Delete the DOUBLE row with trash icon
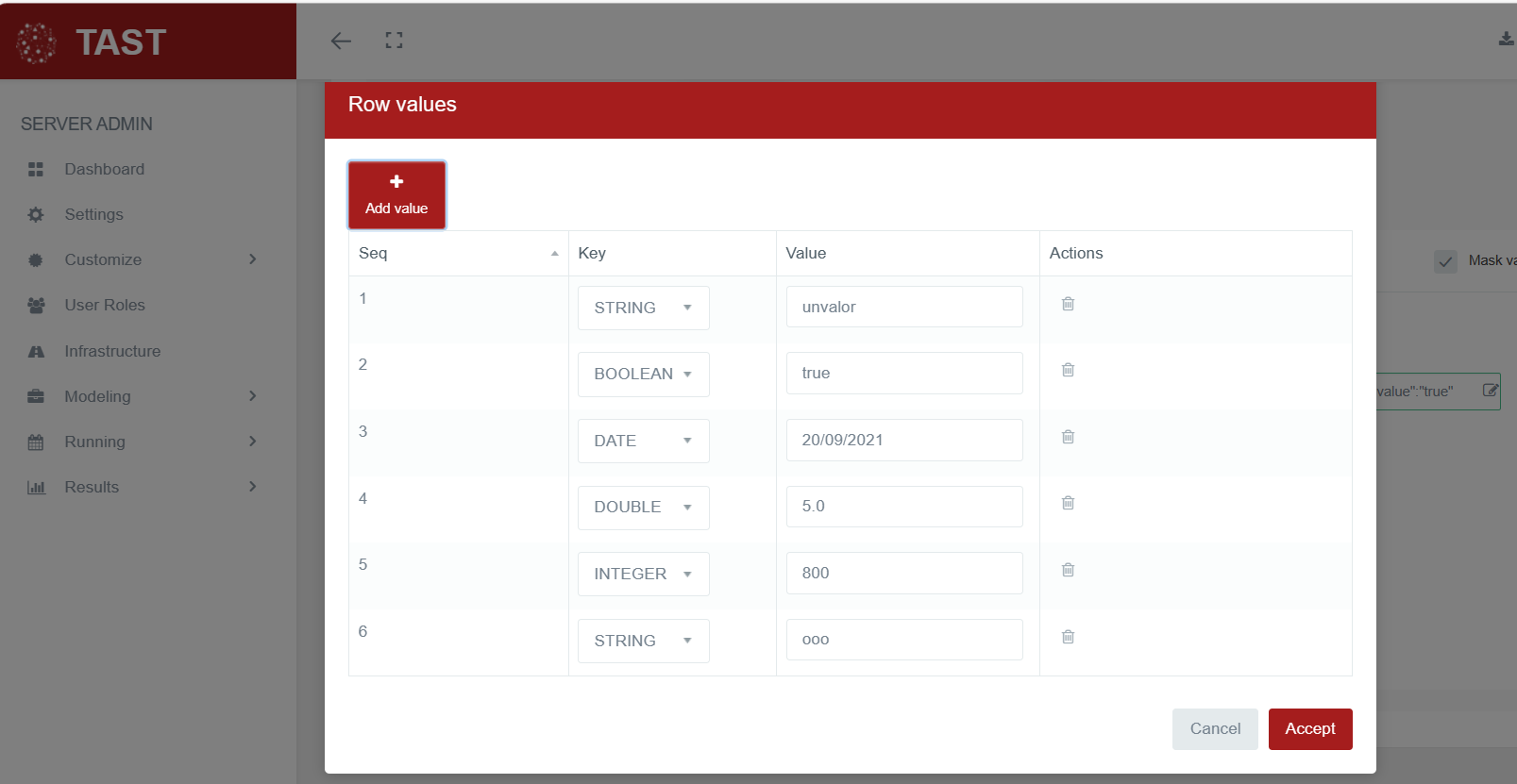1517x784 pixels. (x=1068, y=503)
